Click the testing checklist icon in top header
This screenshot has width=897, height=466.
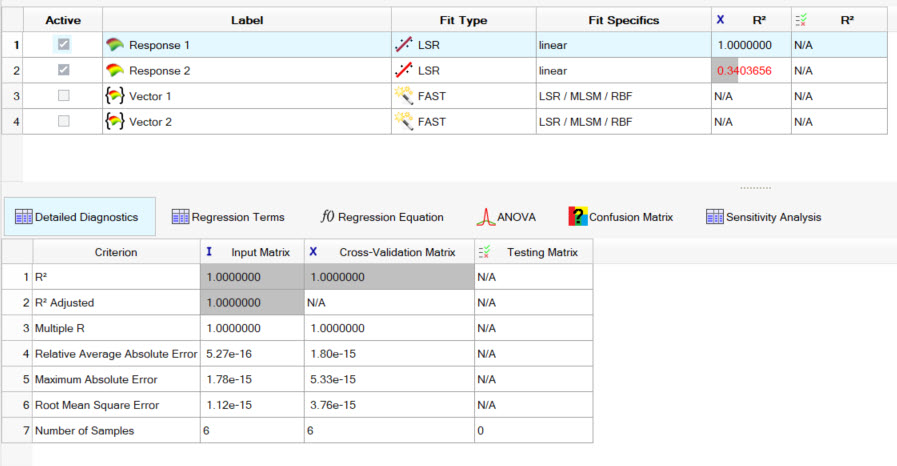click(x=801, y=20)
